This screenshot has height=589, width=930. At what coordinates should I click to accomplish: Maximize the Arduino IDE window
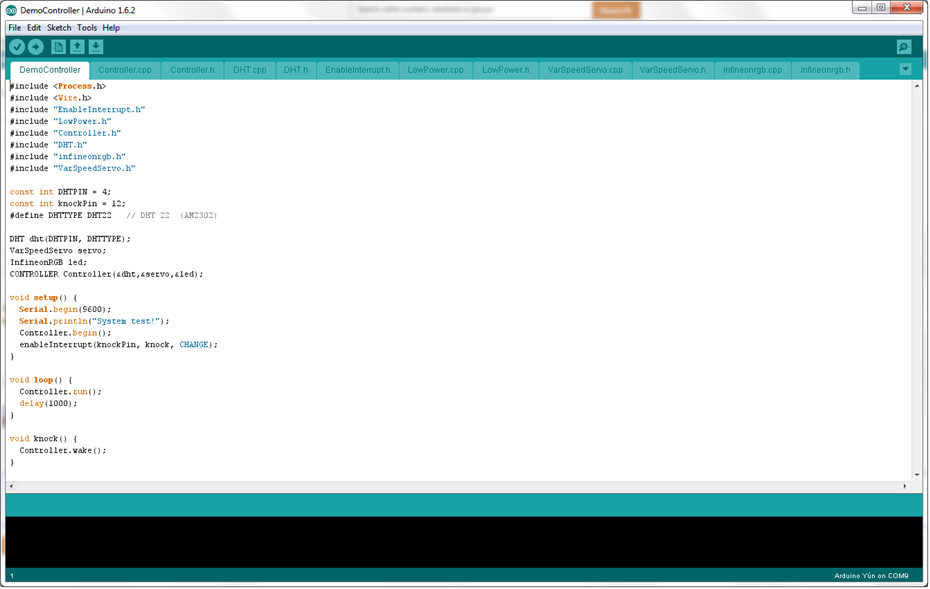point(881,8)
